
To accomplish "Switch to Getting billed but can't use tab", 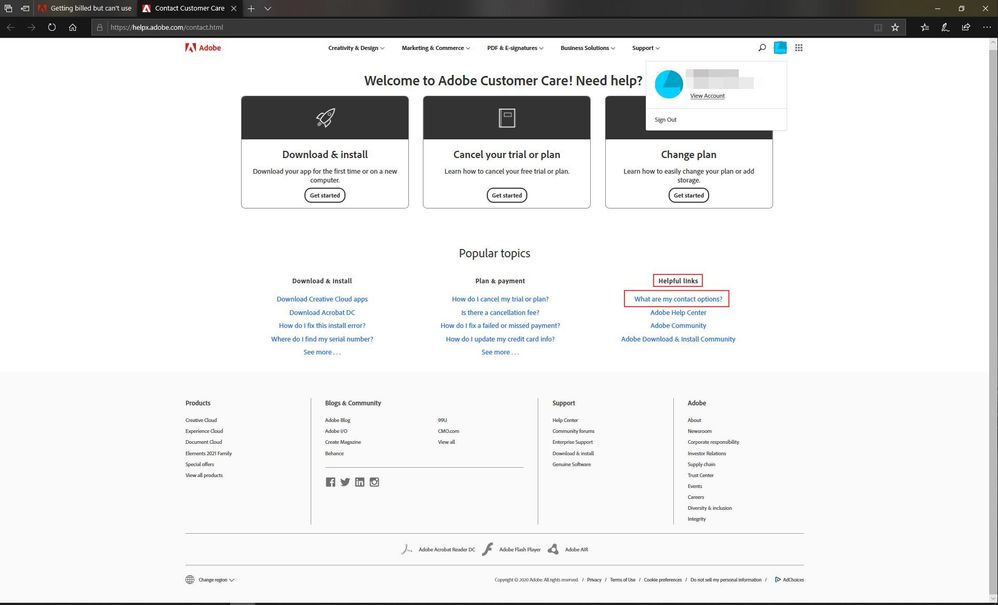I will (x=85, y=8).
